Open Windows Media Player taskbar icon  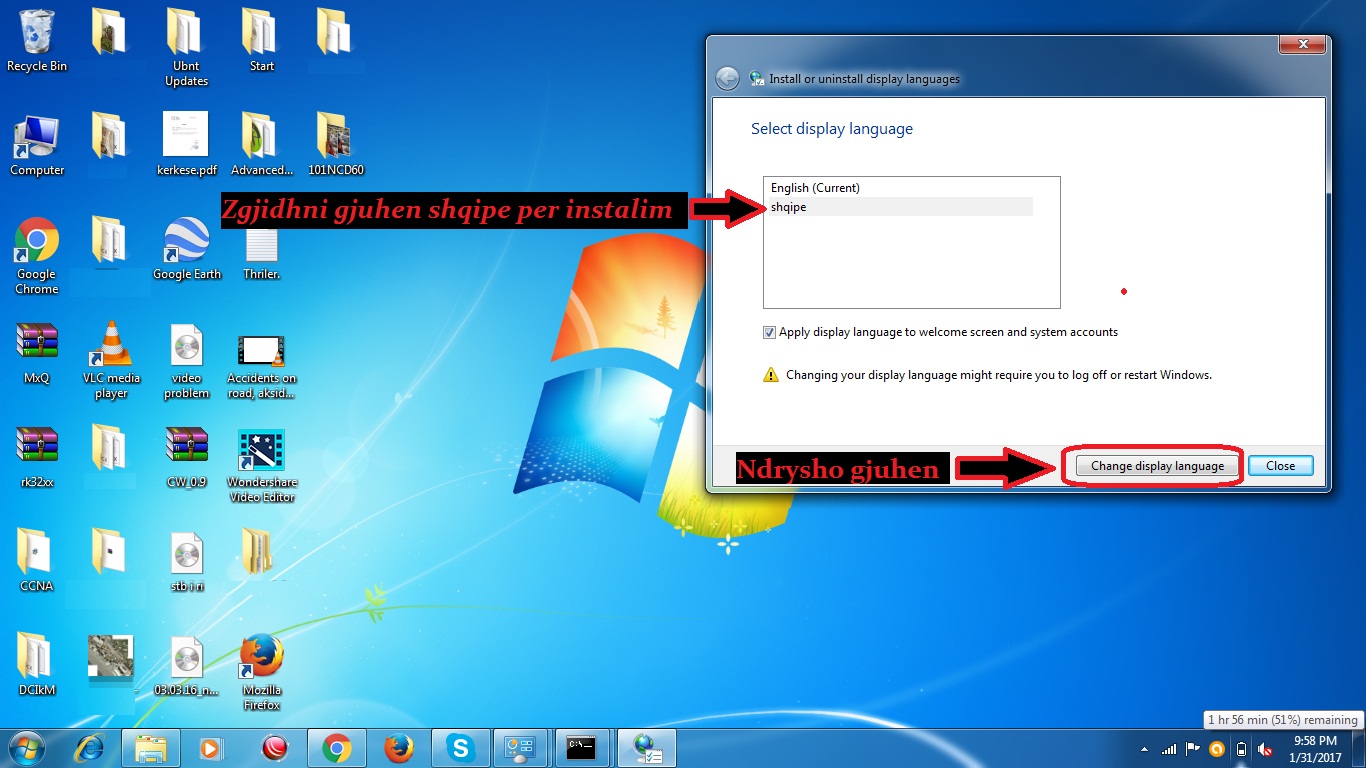pyautogui.click(x=211, y=748)
